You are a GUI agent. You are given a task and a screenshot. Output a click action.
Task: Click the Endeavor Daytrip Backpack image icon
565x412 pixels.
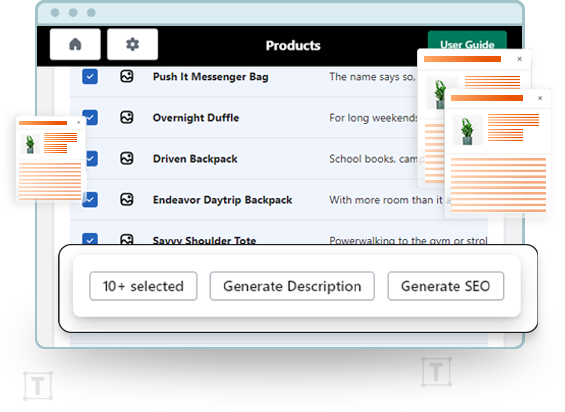[126, 200]
